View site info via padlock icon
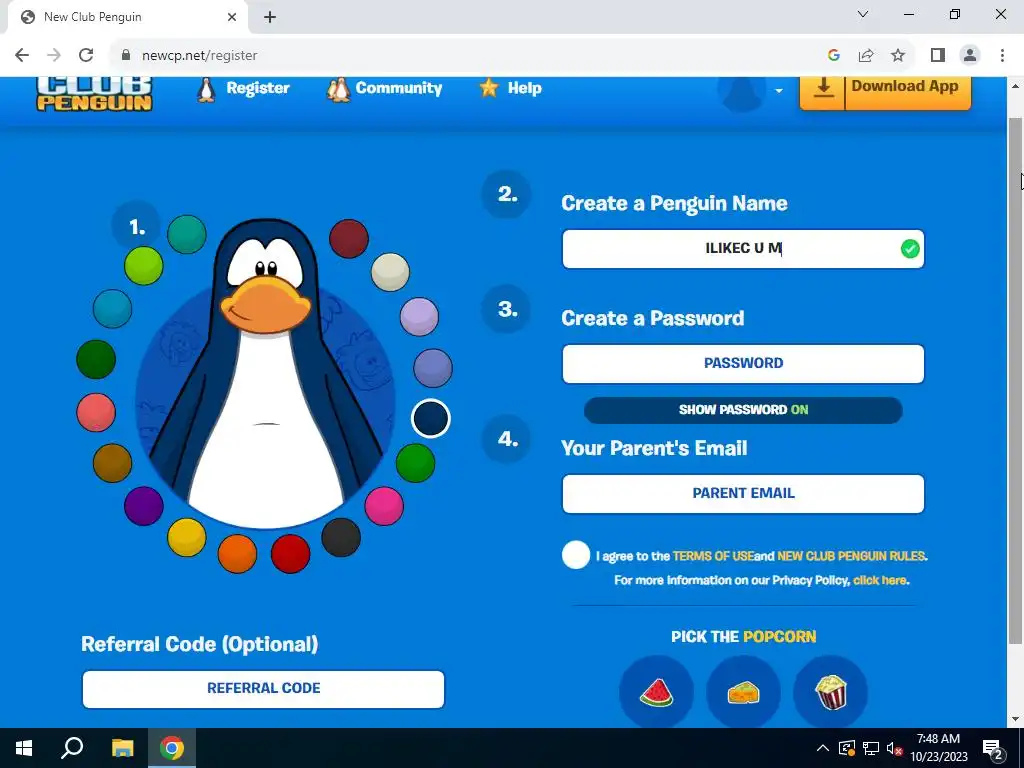Image resolution: width=1024 pixels, height=768 pixels. (126, 55)
